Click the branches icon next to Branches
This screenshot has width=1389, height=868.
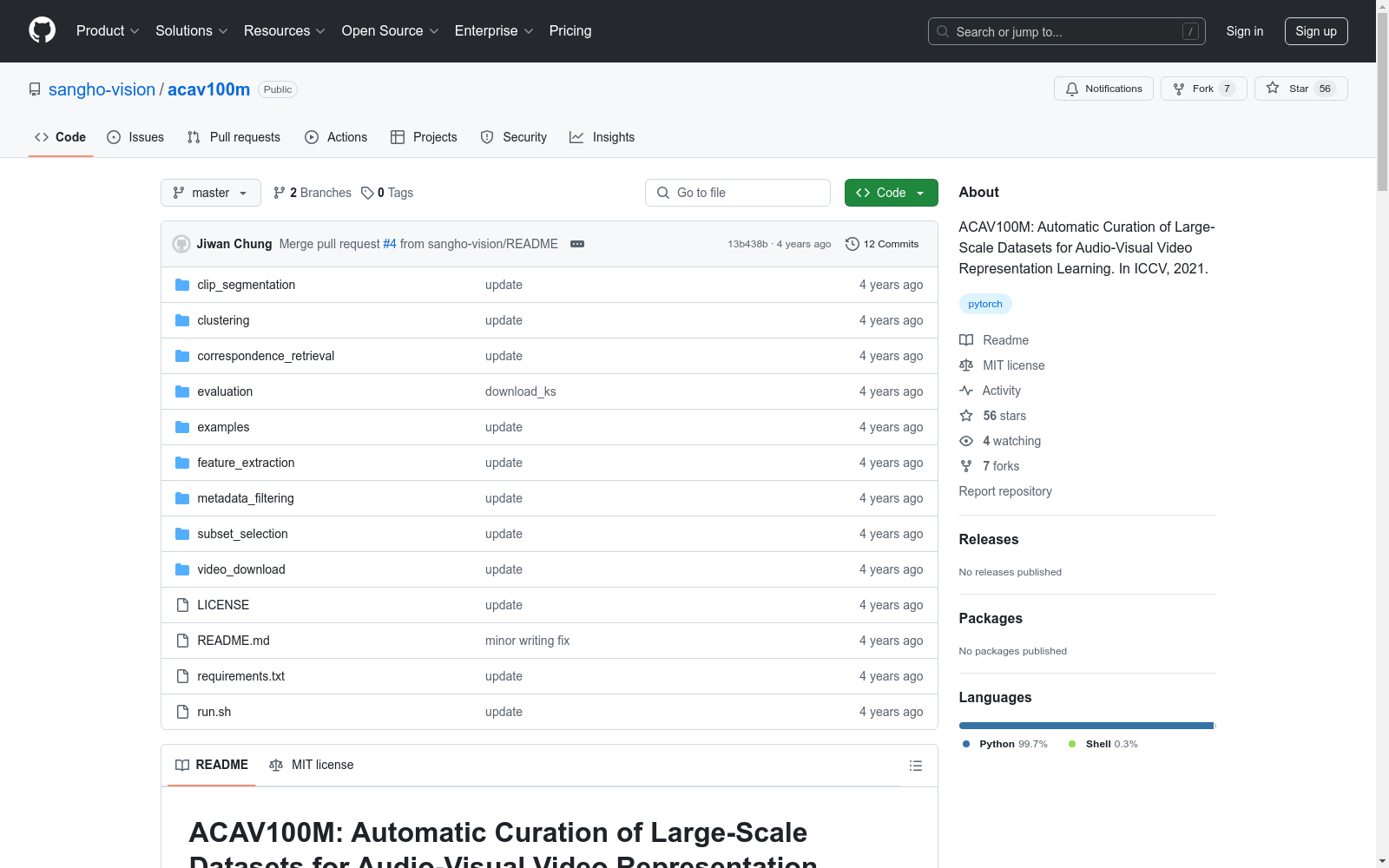[x=280, y=193]
